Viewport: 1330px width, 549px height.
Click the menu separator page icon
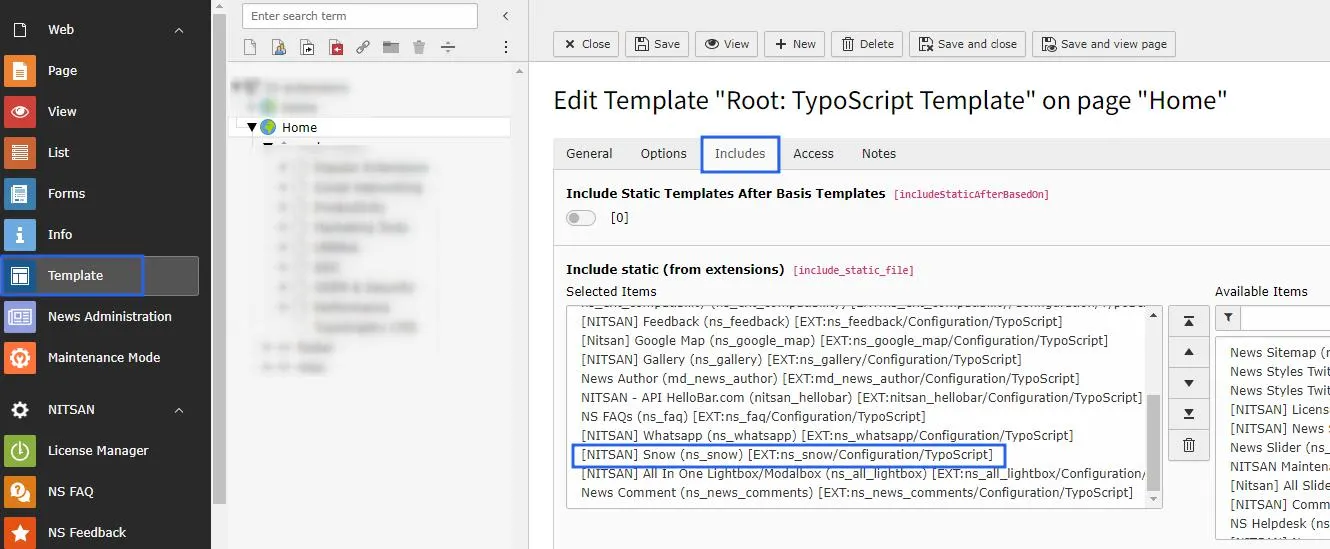click(x=447, y=47)
